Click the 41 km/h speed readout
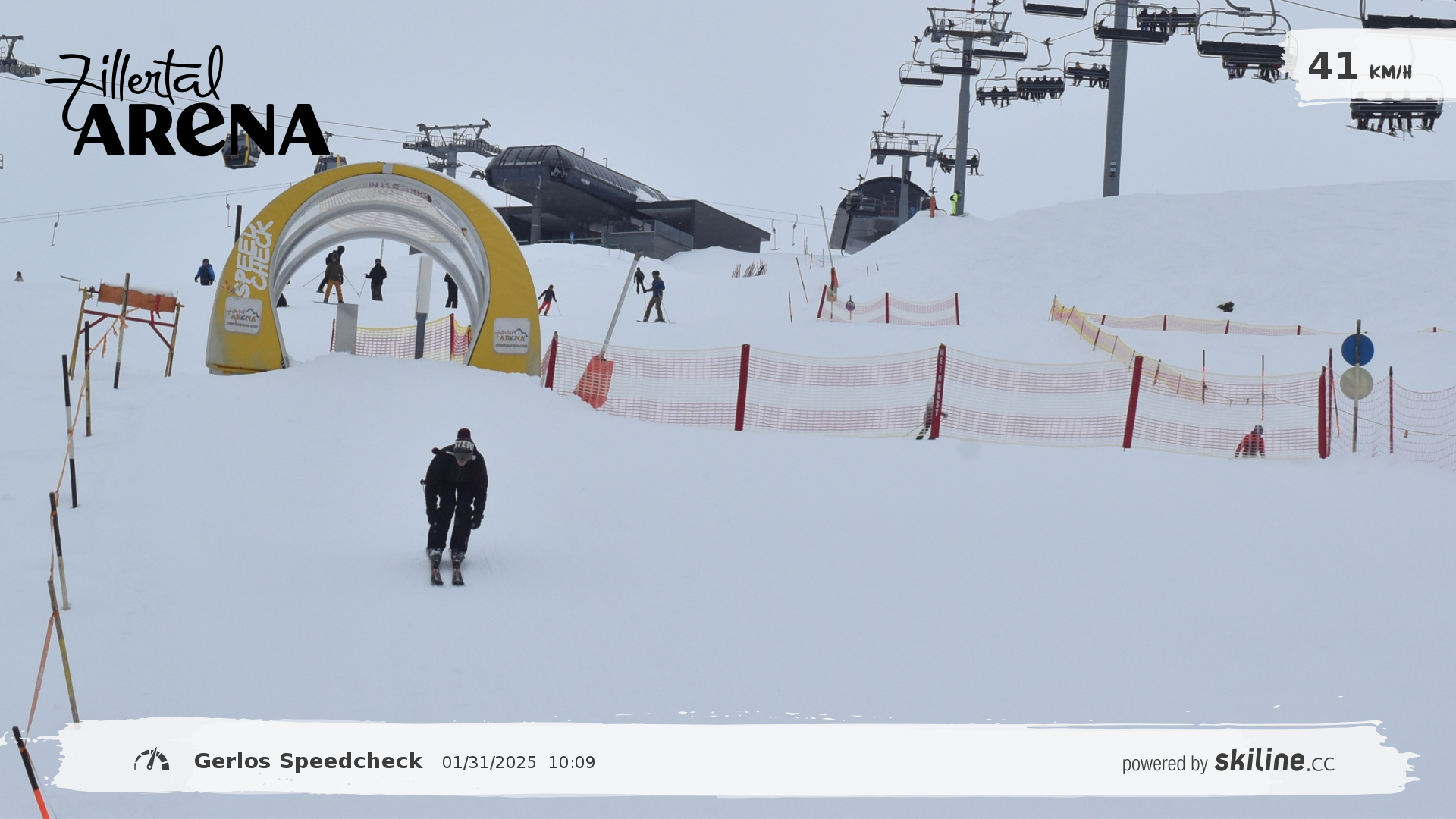Screen dimensions: 1456x819 pyautogui.click(x=1332, y=67)
